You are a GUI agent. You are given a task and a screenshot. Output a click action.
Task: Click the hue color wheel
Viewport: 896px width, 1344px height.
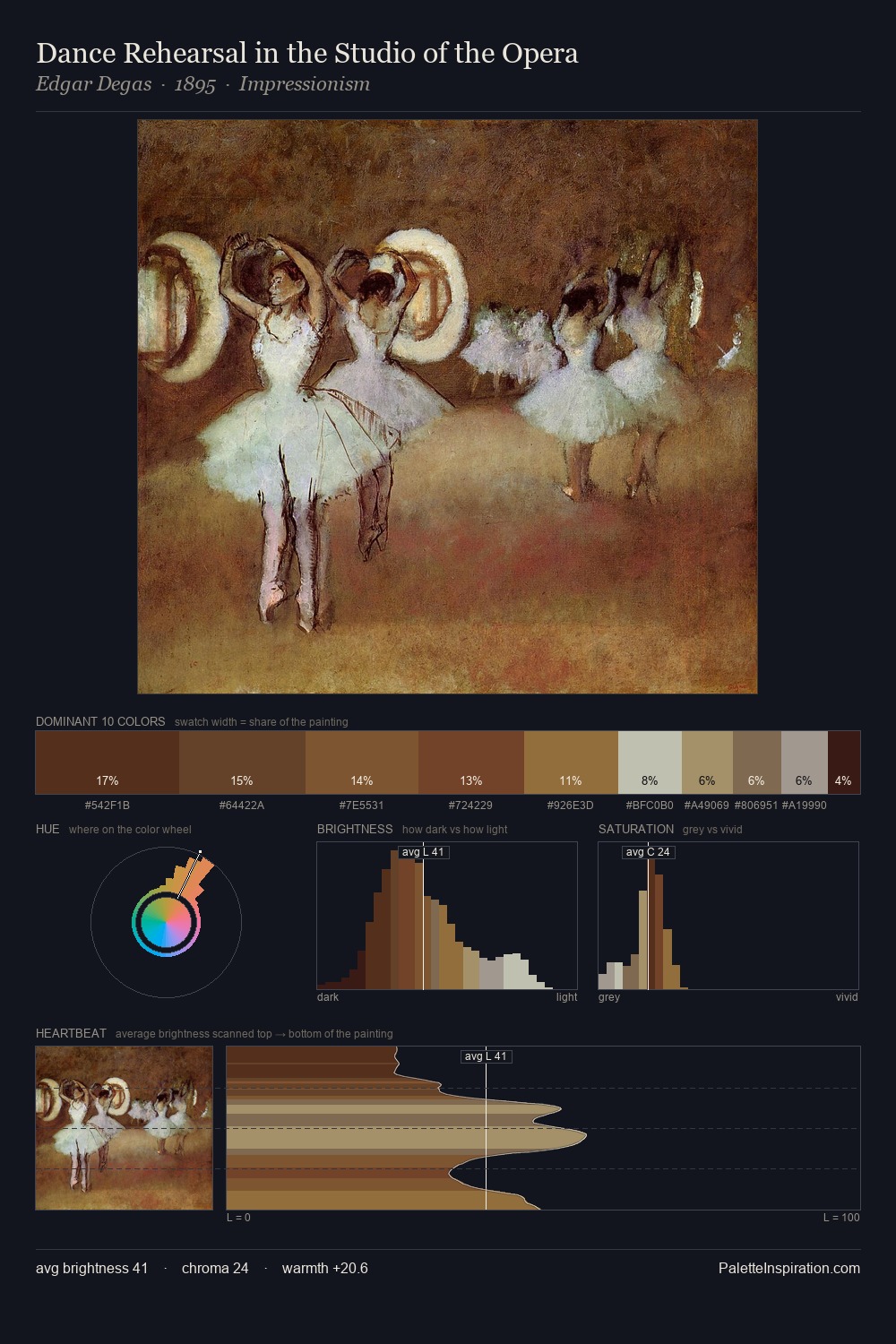pyautogui.click(x=166, y=922)
